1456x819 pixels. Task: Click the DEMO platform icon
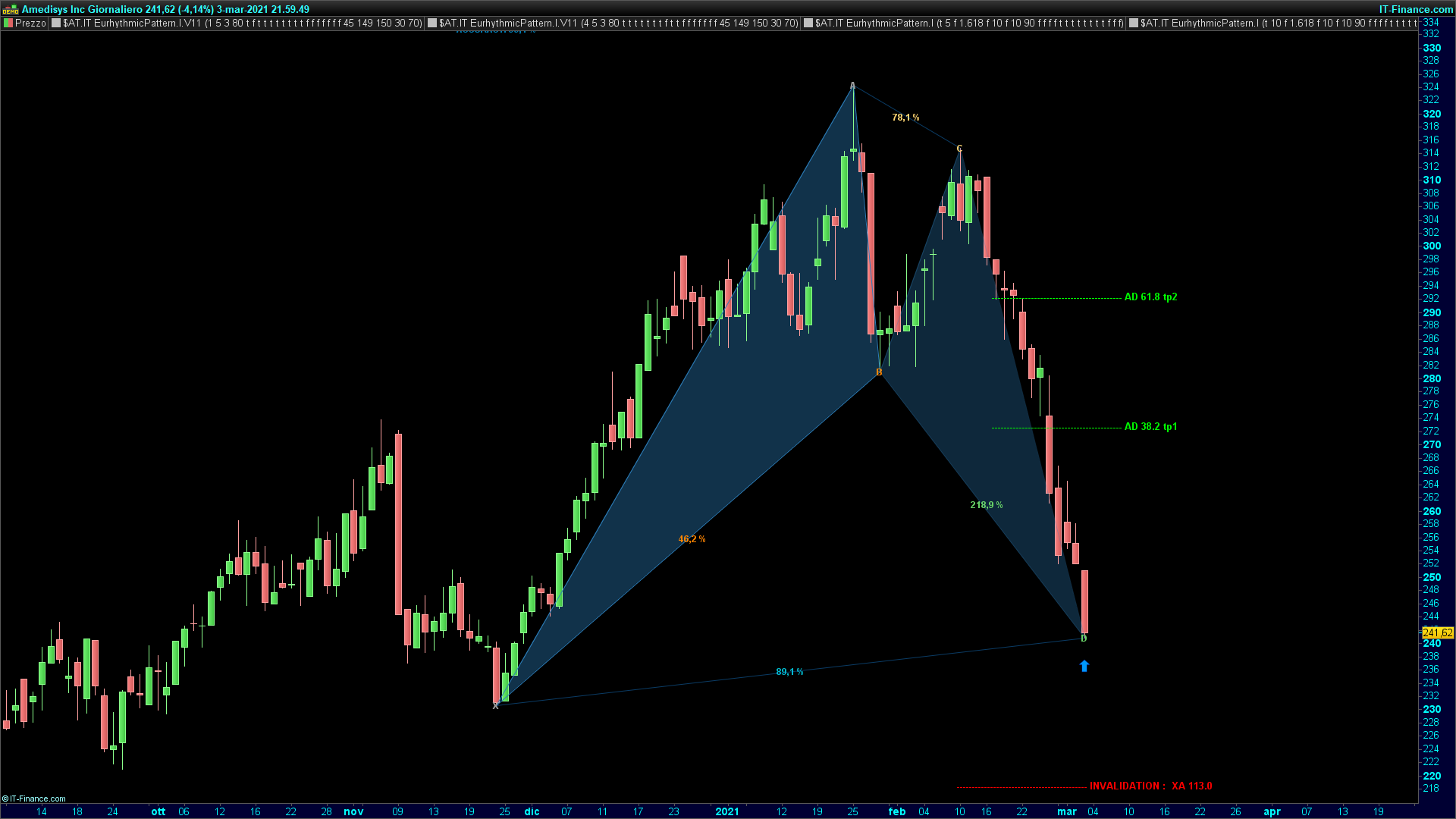click(11, 9)
